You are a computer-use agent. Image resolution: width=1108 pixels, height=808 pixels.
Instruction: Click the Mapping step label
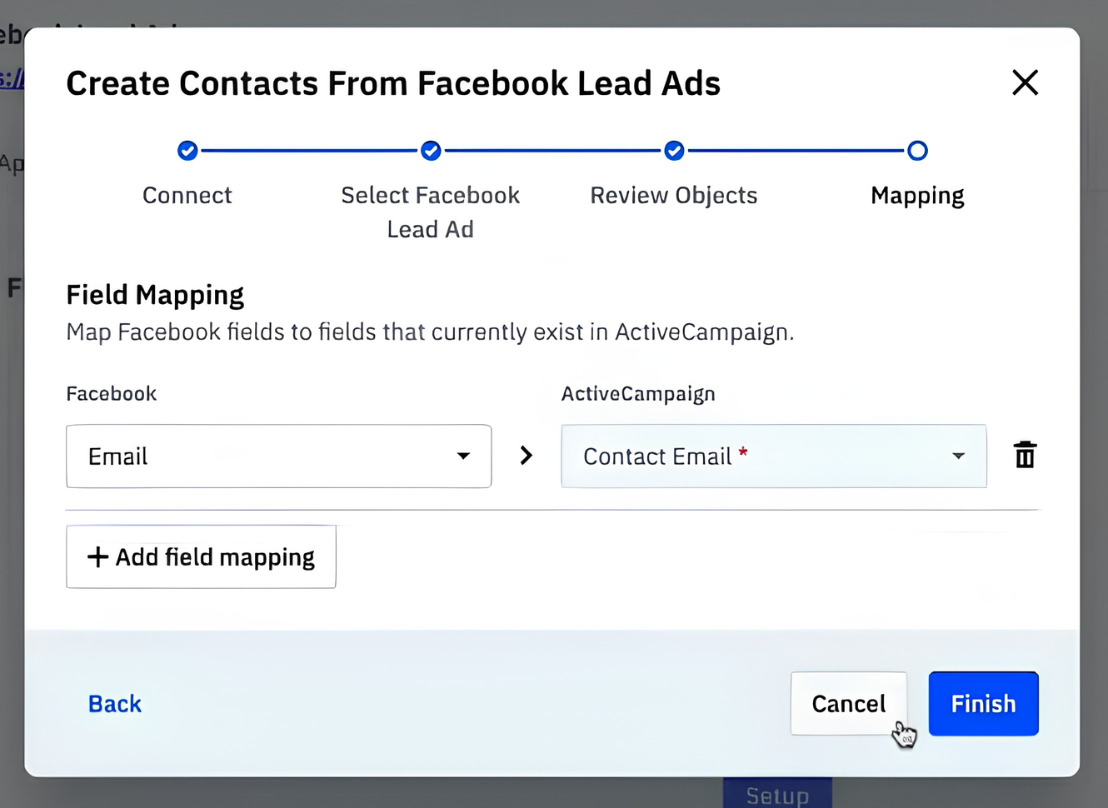(x=917, y=196)
